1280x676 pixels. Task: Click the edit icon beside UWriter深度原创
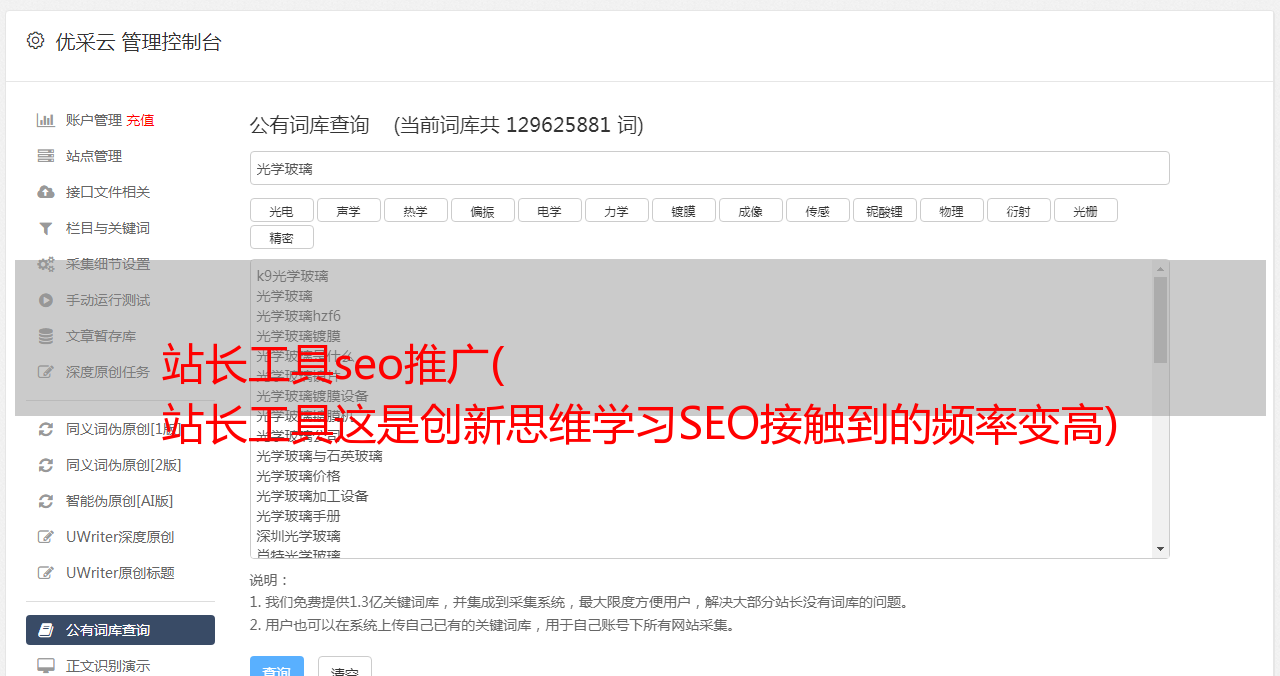point(45,537)
